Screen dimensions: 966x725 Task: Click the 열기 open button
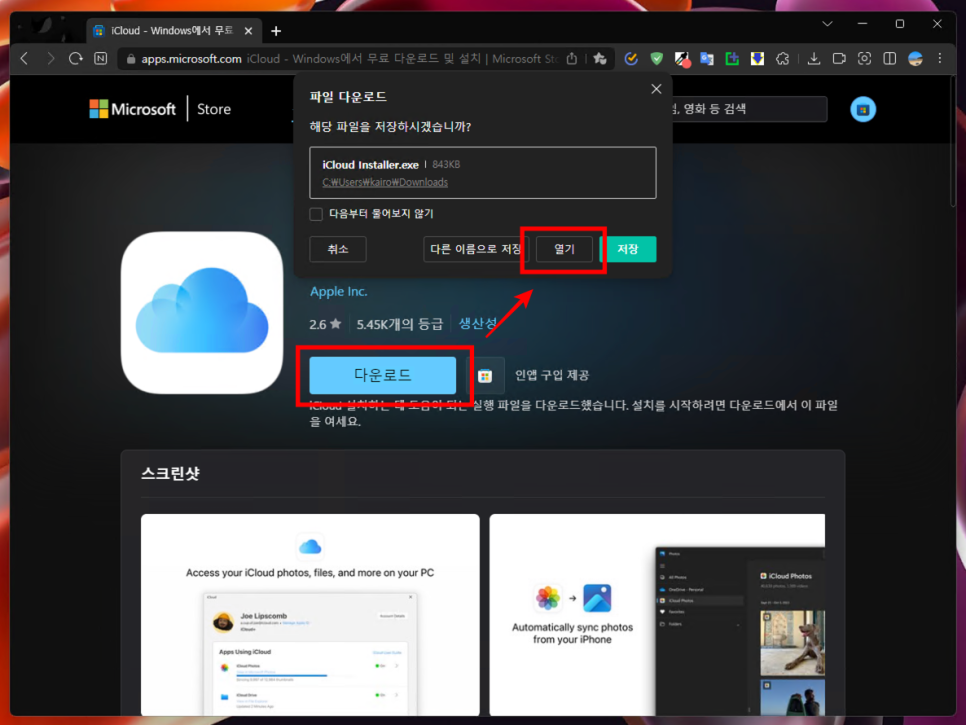pyautogui.click(x=564, y=249)
